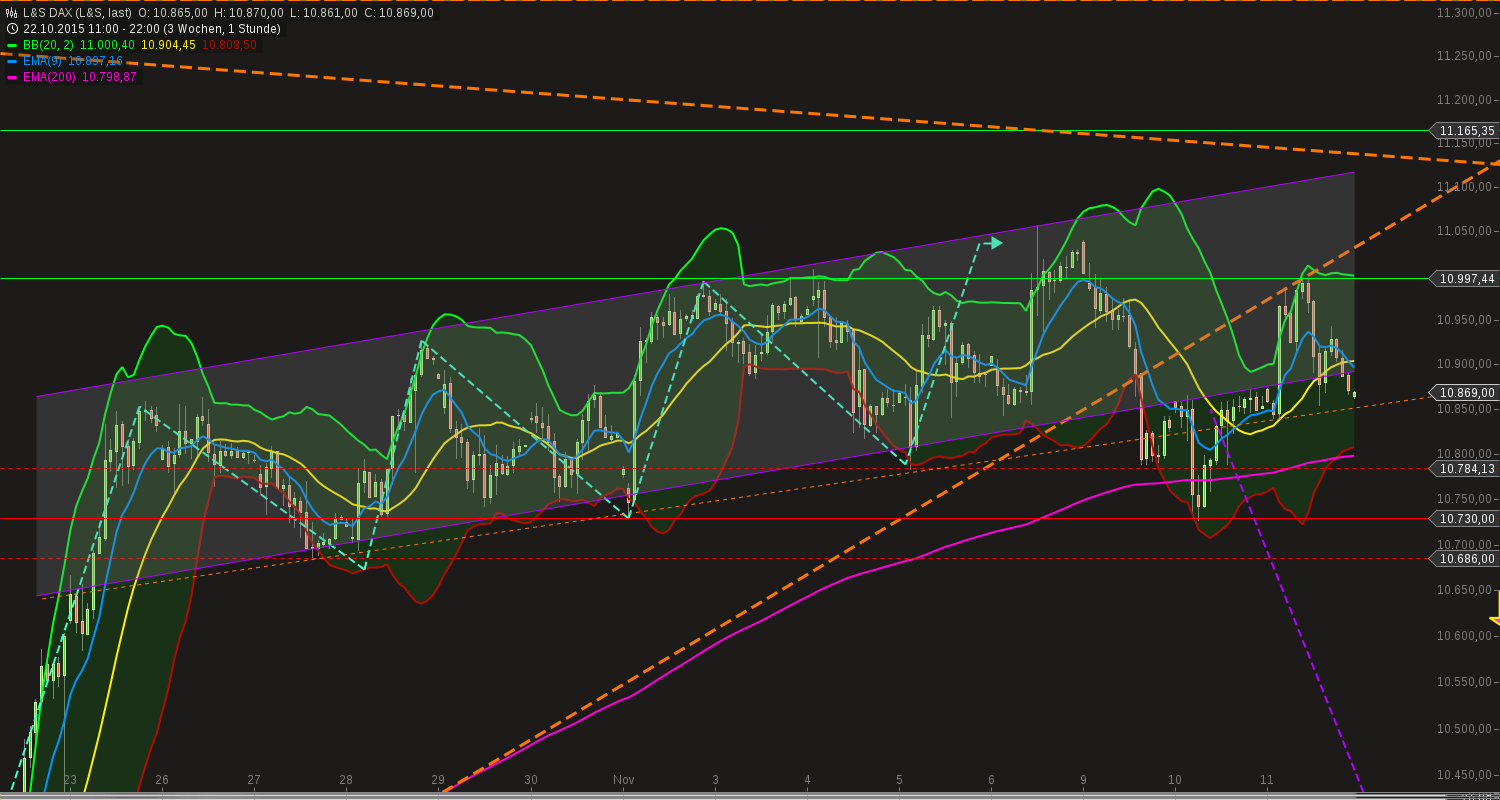Click the candlestick chart icon beside L&S DAX
The width and height of the screenshot is (1500, 800).
[12, 13]
